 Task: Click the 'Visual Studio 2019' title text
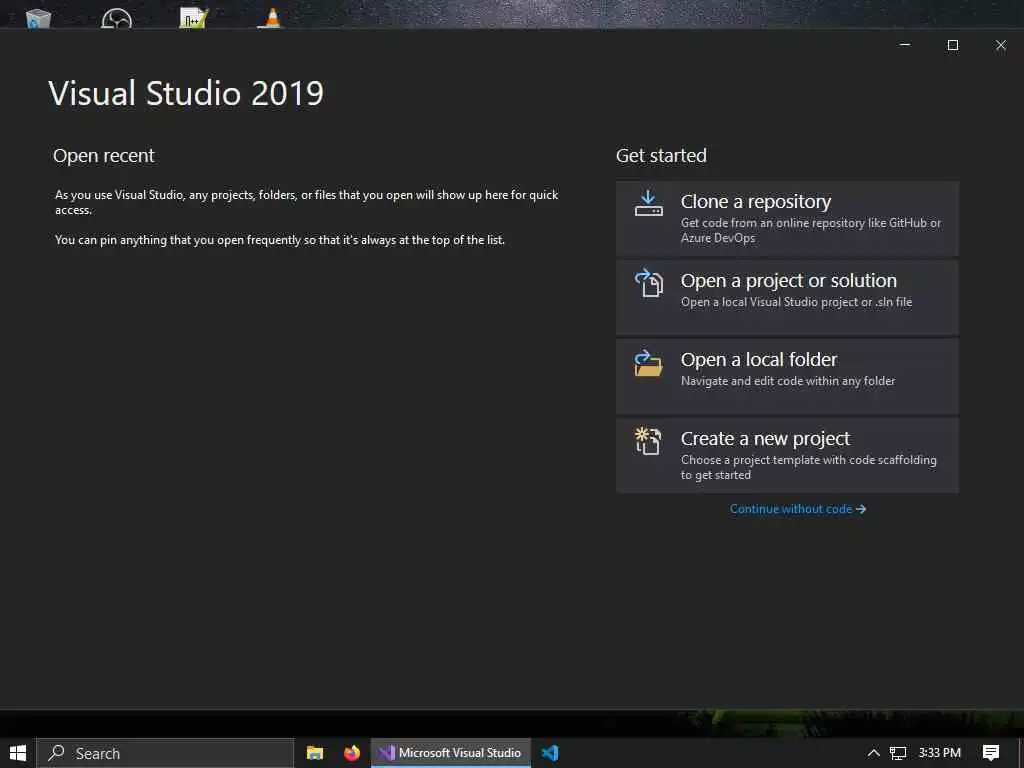tap(186, 93)
